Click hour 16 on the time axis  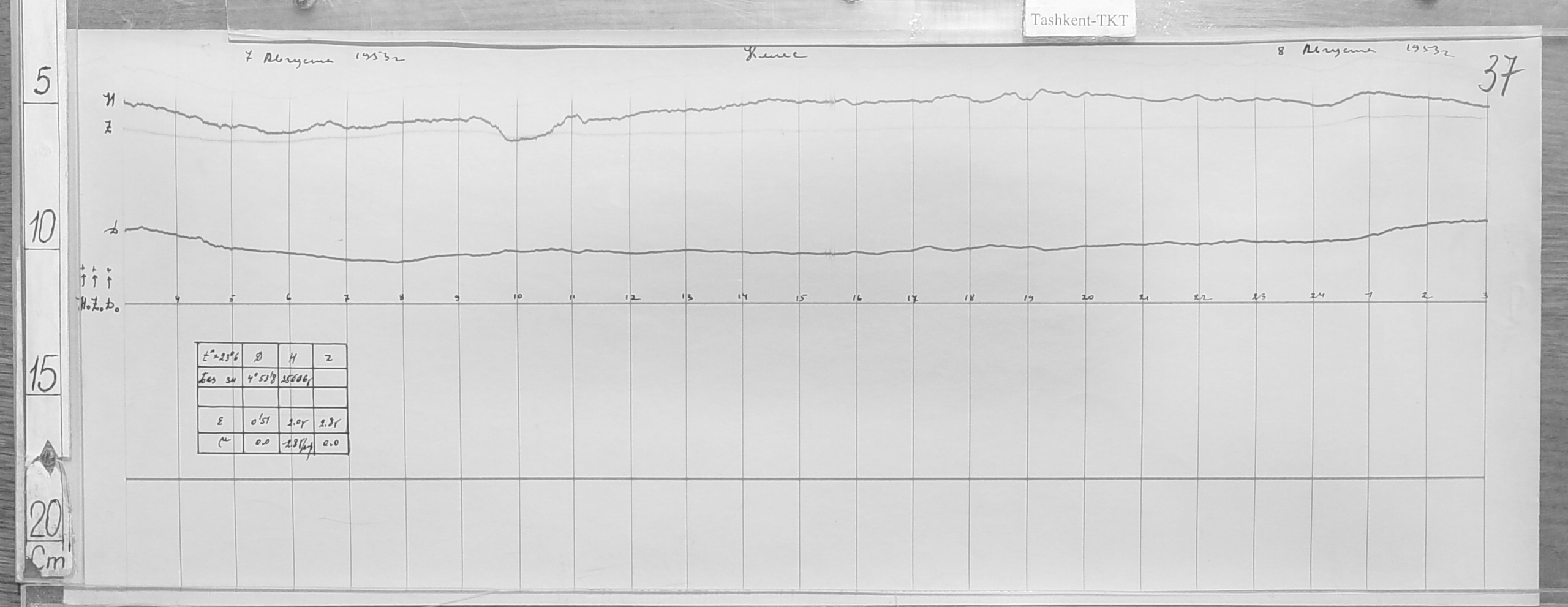(856, 298)
